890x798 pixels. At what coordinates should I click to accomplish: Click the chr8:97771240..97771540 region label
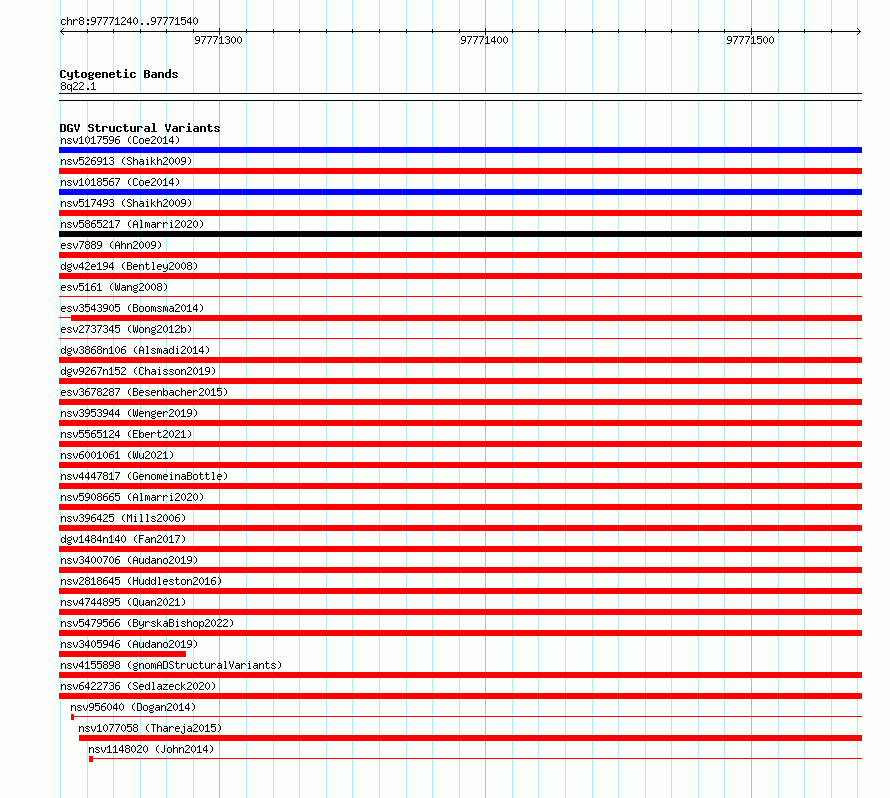pos(129,21)
